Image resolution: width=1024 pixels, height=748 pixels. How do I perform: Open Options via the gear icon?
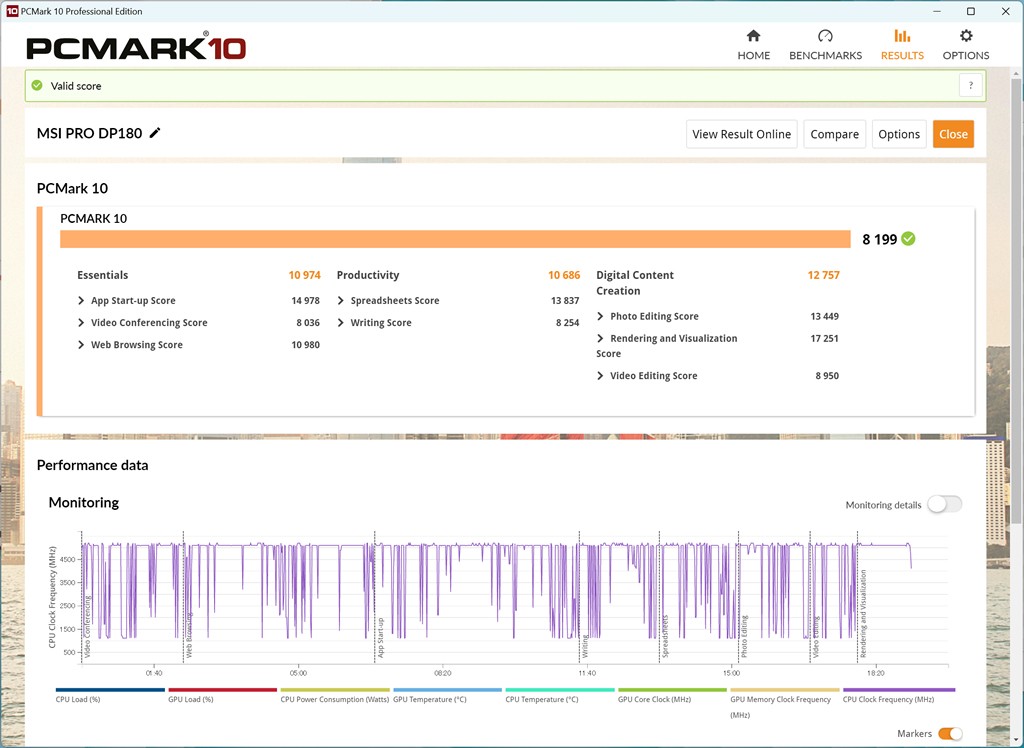(966, 36)
